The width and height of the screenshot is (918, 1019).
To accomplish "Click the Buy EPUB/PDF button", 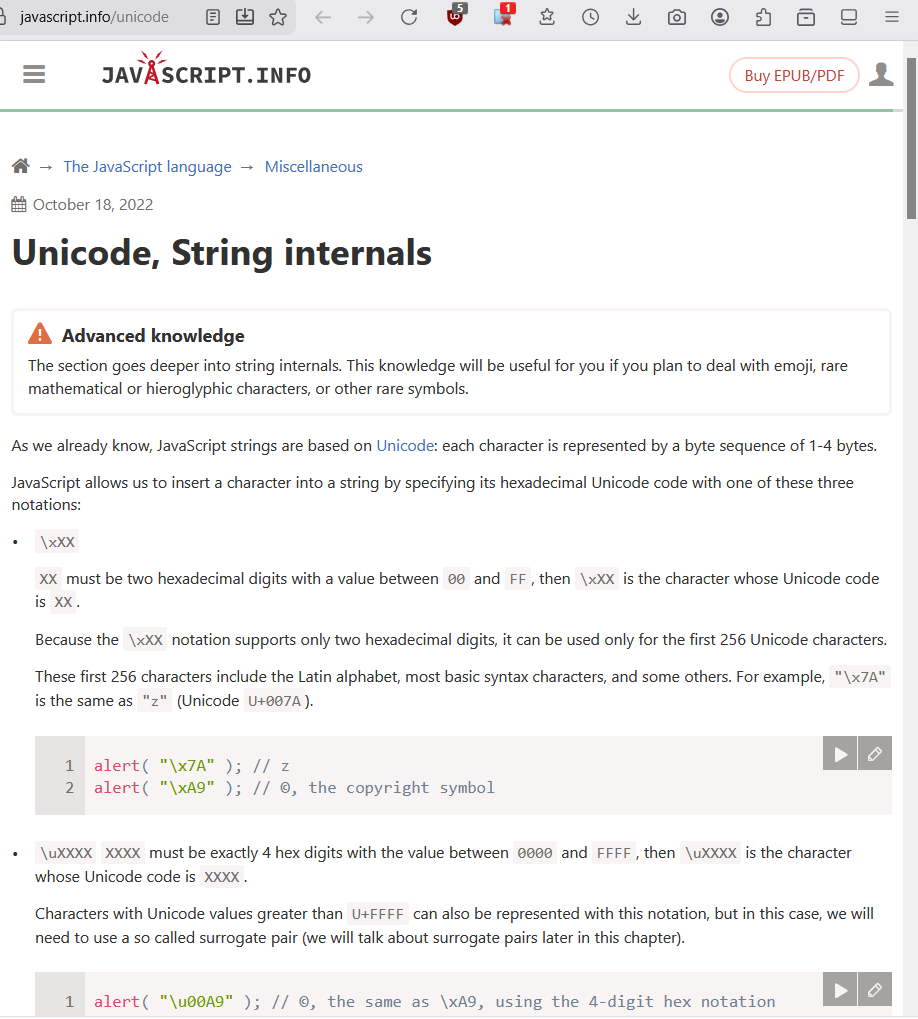I will (794, 74).
